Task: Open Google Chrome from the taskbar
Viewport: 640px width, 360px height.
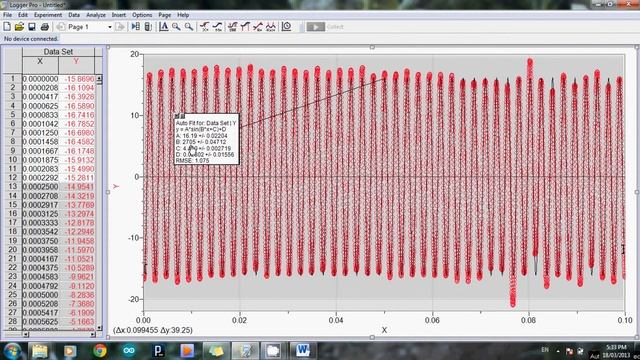Action: (100, 351)
